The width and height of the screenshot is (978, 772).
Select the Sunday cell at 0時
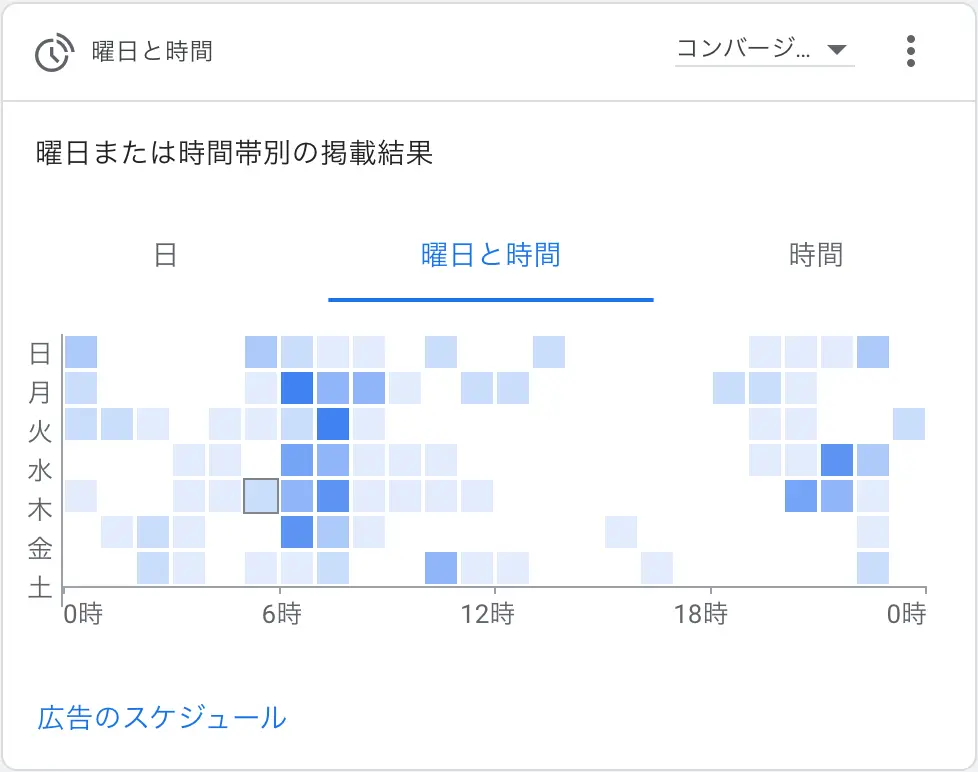pyautogui.click(x=82, y=351)
